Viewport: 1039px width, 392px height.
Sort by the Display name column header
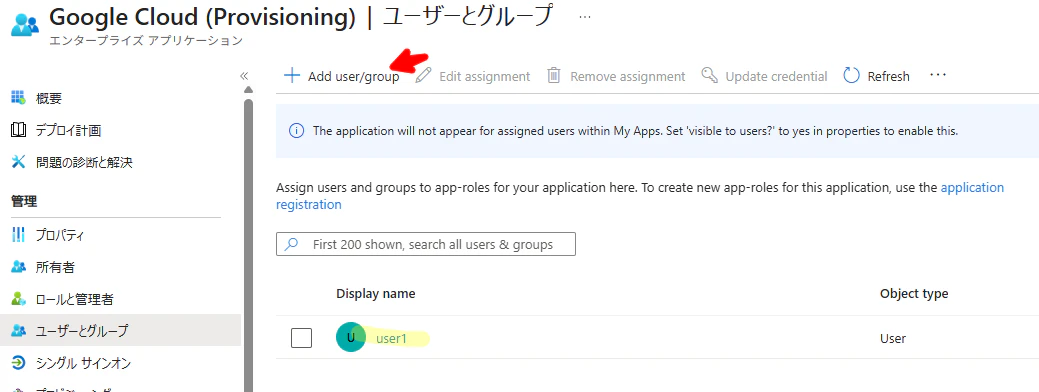point(376,293)
